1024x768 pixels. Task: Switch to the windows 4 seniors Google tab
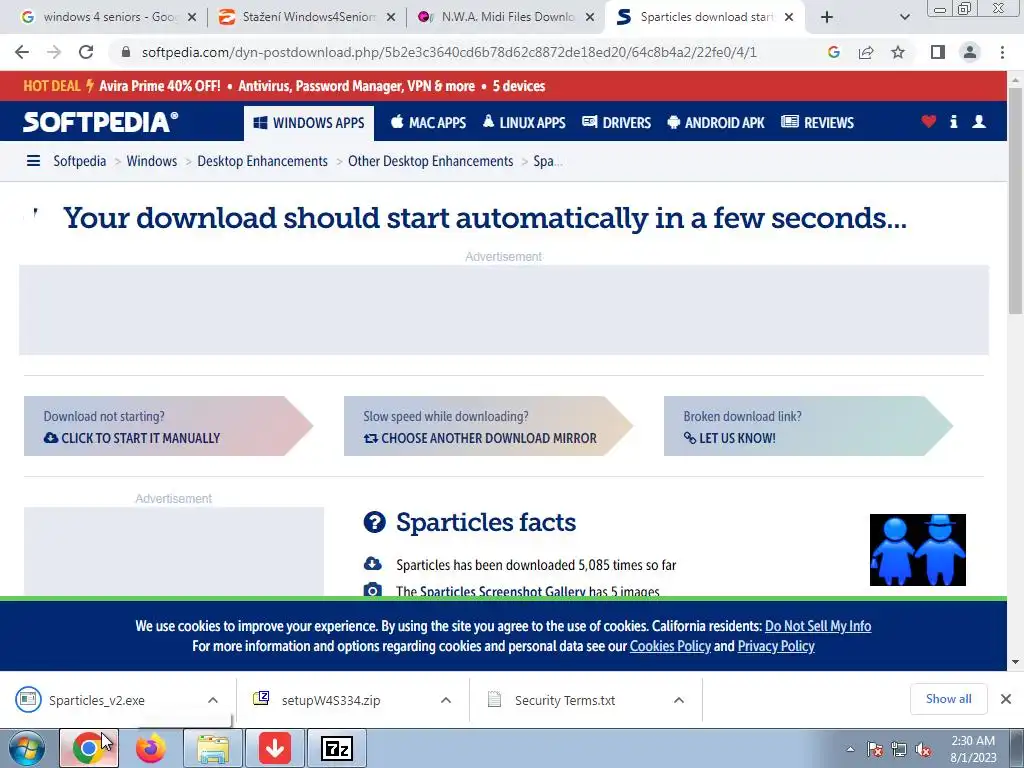coord(109,17)
